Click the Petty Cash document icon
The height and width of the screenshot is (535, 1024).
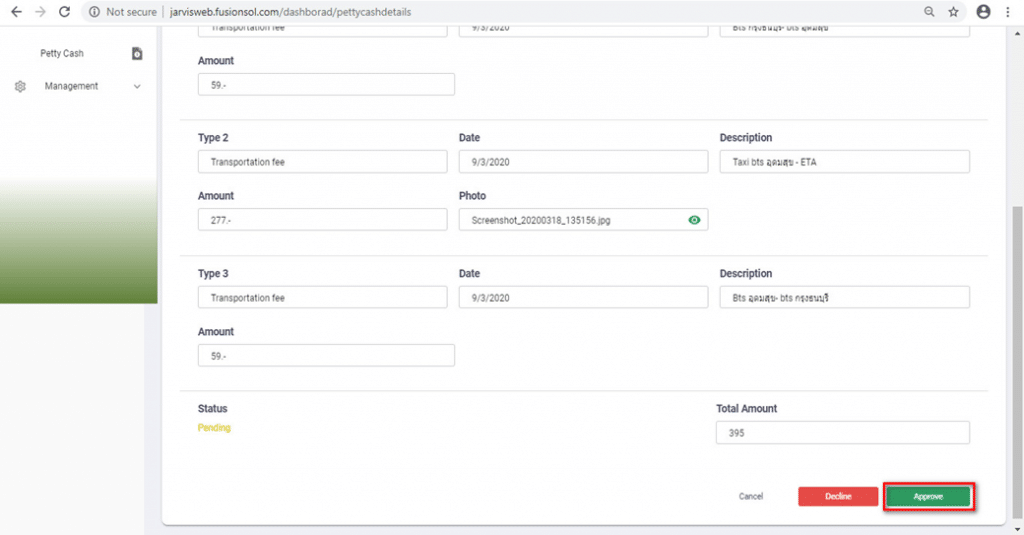point(137,53)
